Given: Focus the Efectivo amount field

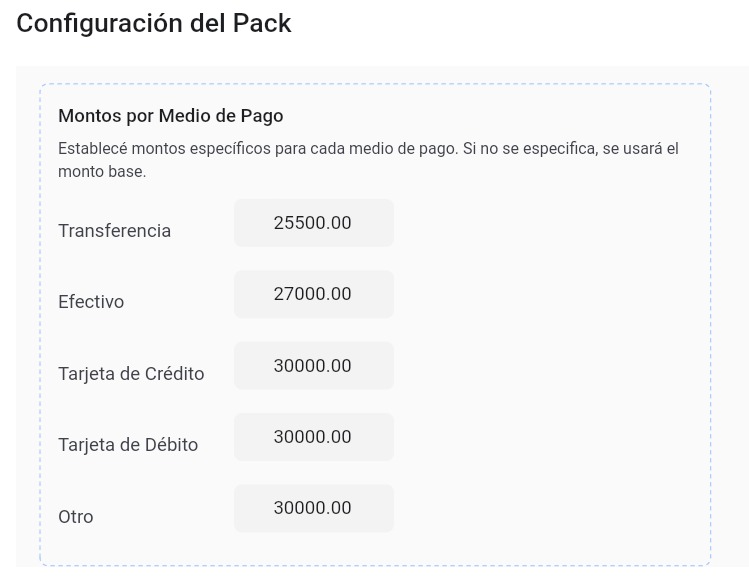Looking at the screenshot, I should tap(313, 294).
